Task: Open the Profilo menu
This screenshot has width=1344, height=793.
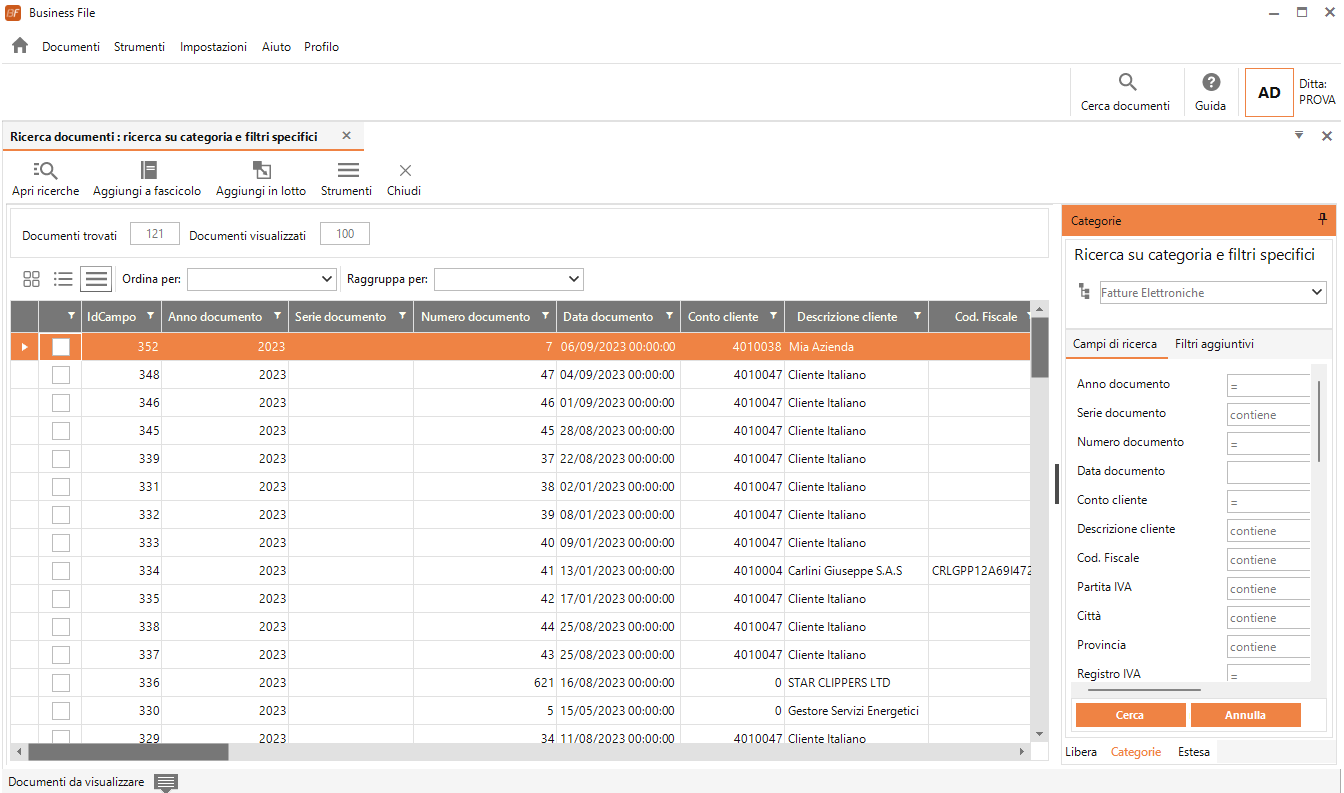Action: 322,47
